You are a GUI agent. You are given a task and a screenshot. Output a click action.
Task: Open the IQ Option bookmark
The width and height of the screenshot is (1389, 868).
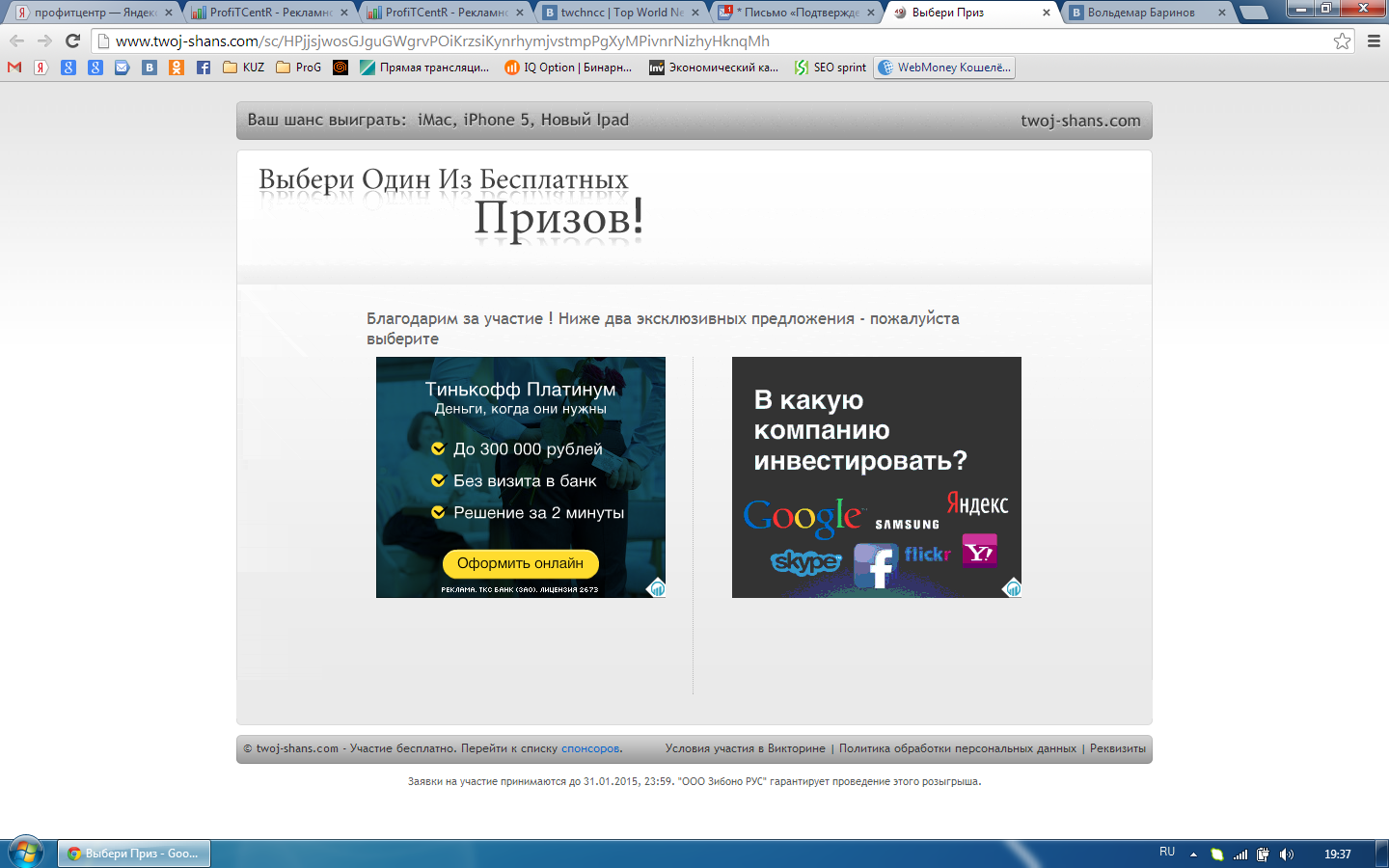point(568,68)
